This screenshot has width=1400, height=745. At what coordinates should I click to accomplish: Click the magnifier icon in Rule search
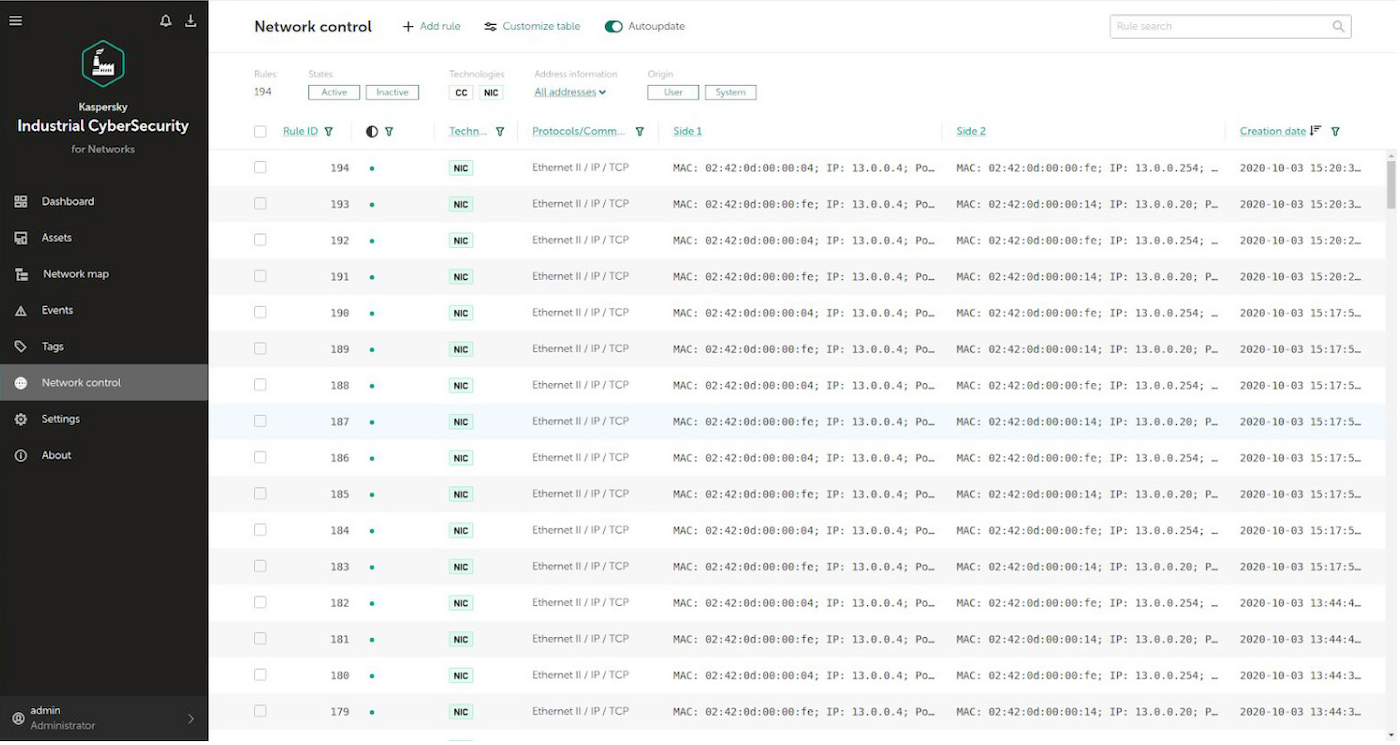point(1338,27)
